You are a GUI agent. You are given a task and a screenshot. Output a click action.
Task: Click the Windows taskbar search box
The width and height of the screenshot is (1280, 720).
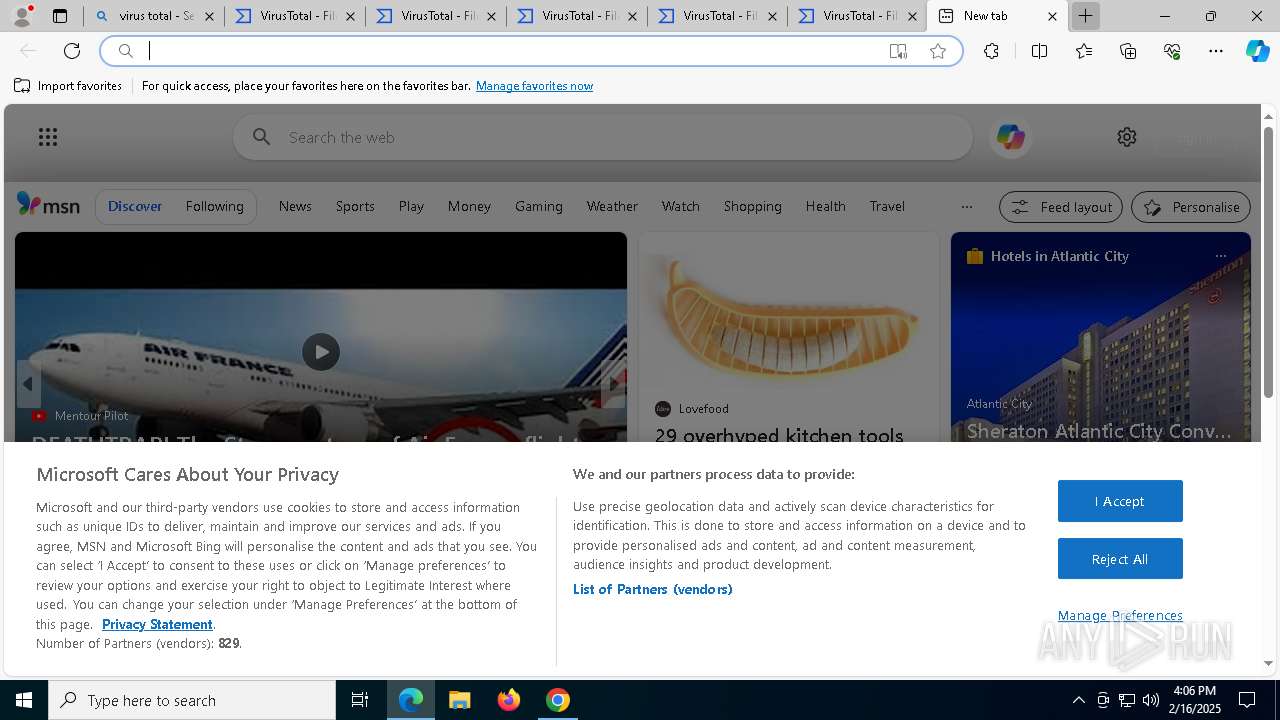point(192,700)
